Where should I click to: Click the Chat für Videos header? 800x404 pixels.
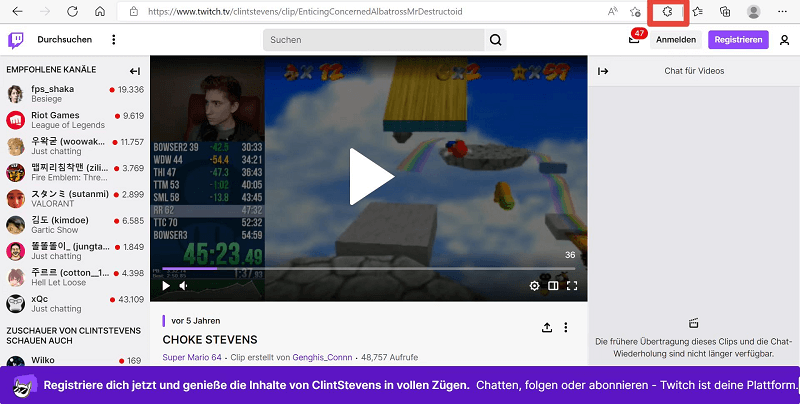pos(694,71)
